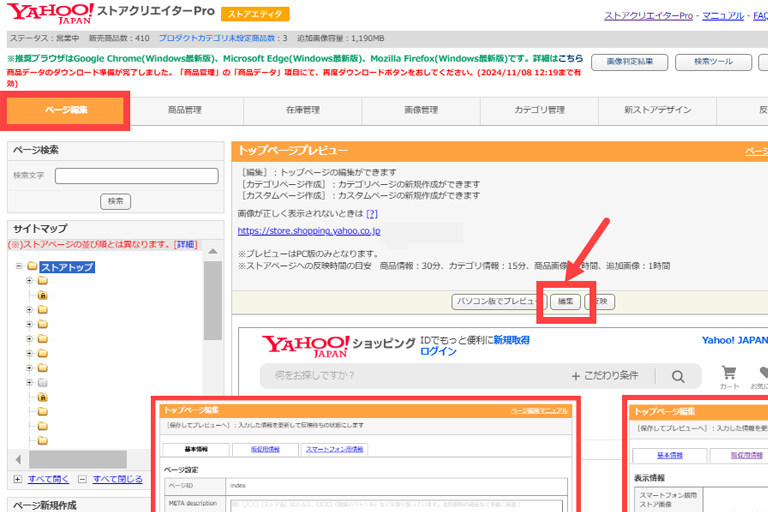768x512 pixels.
Task: Click the 反映 button next to 編集
Action: [600, 301]
